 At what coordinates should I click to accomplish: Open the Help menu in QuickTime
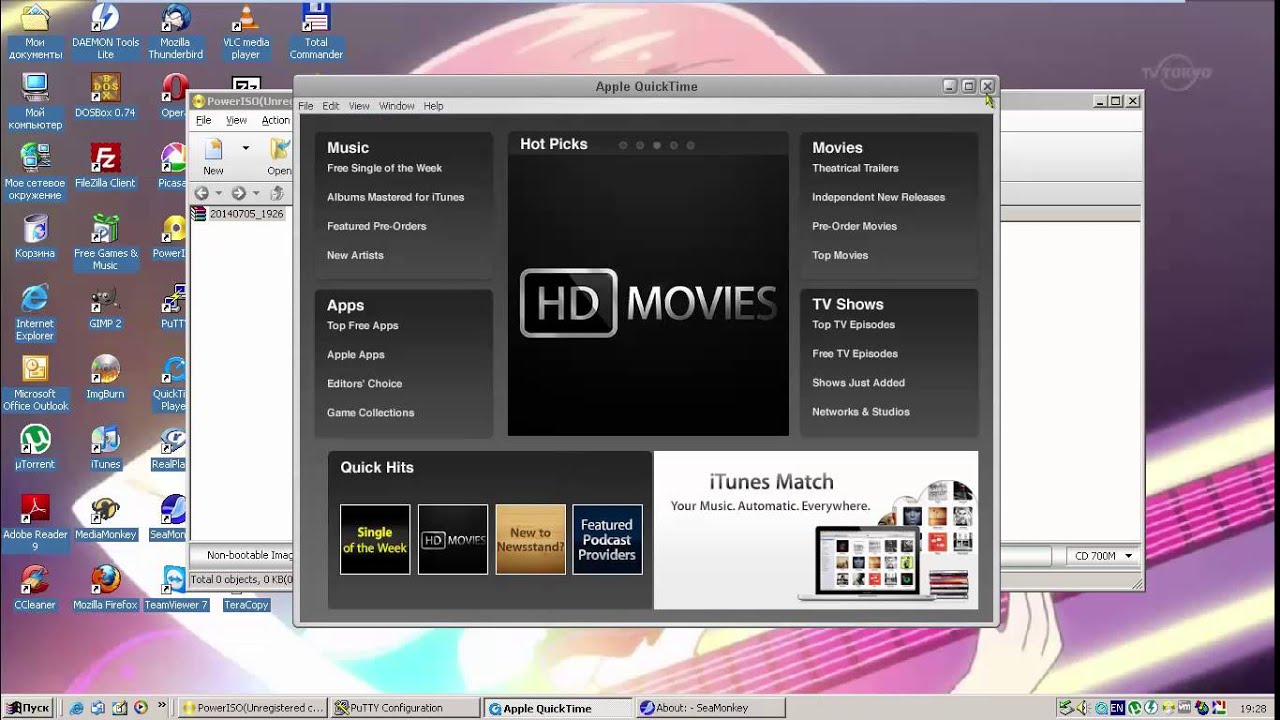point(433,106)
